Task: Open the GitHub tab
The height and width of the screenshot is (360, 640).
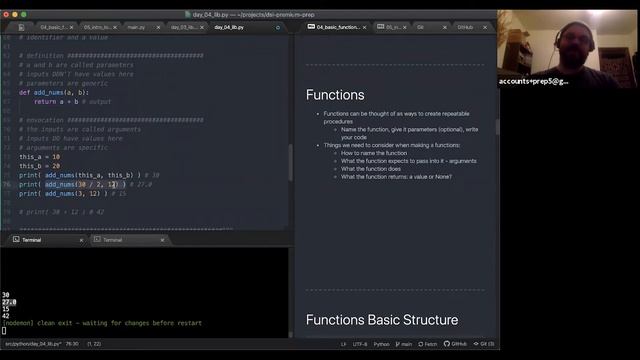Action: coord(465,27)
